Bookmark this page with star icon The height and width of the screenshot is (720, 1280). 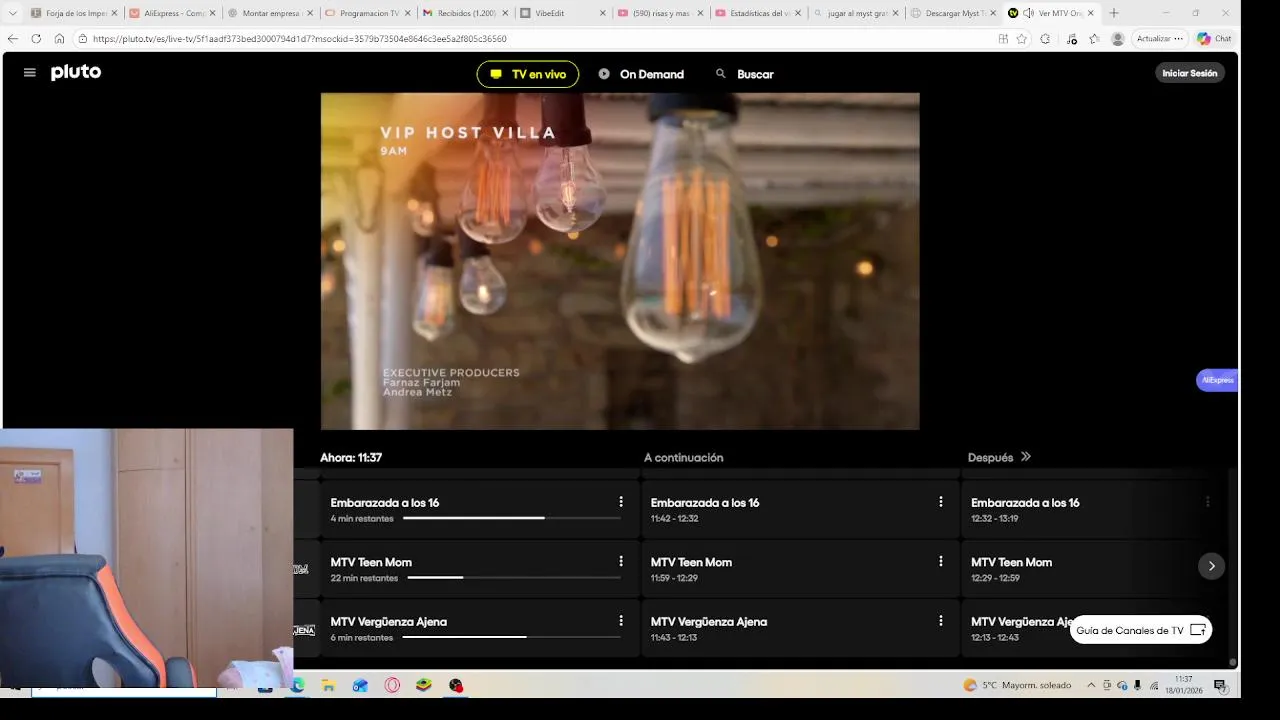click(1021, 39)
